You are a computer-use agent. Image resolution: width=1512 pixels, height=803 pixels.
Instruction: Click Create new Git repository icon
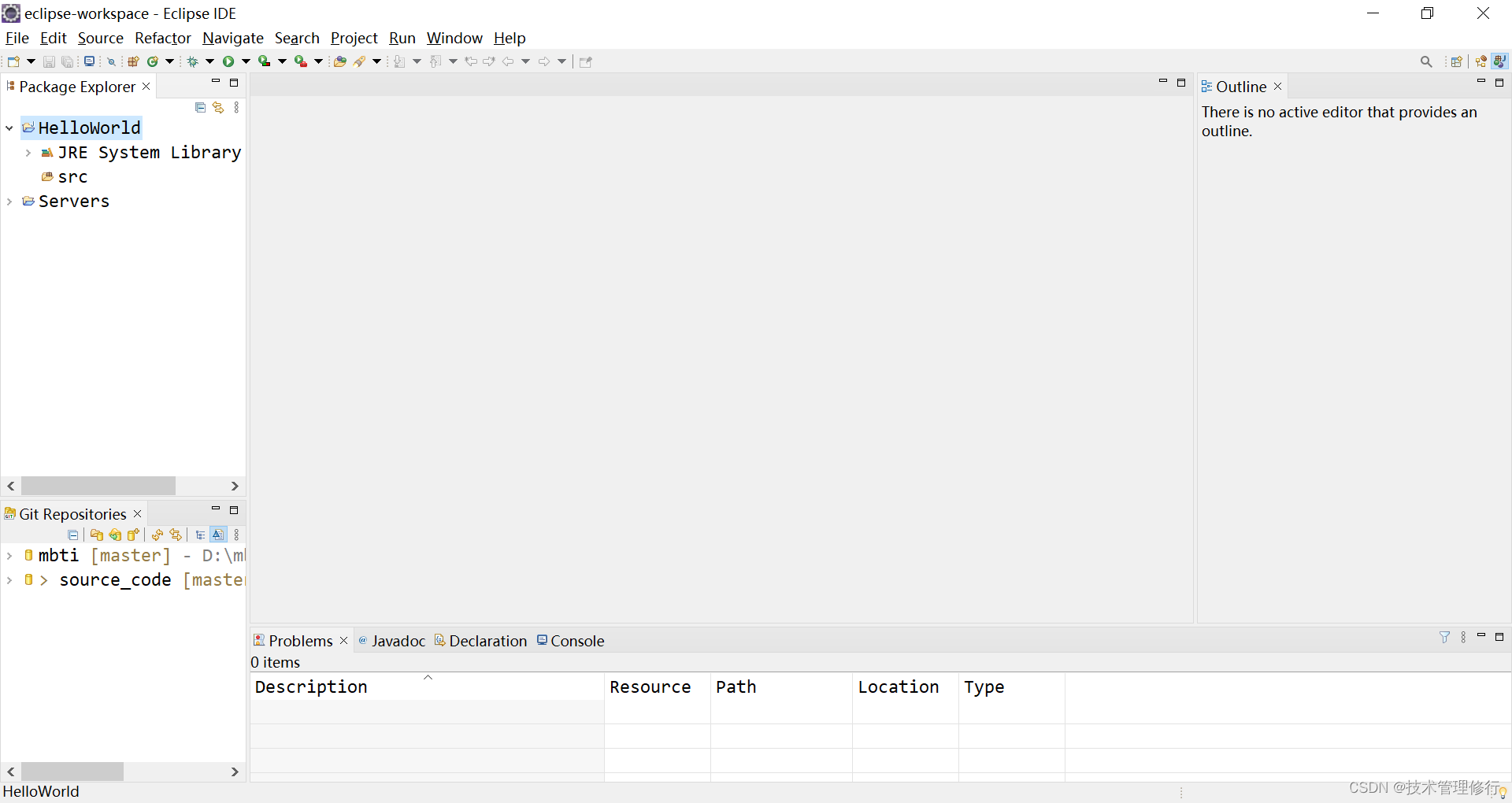click(x=133, y=535)
